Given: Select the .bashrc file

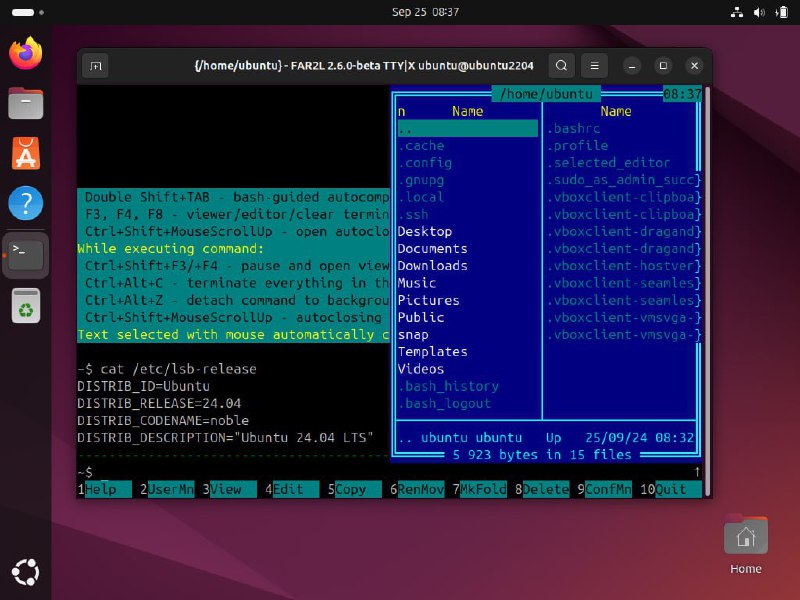Looking at the screenshot, I should tap(621, 129).
